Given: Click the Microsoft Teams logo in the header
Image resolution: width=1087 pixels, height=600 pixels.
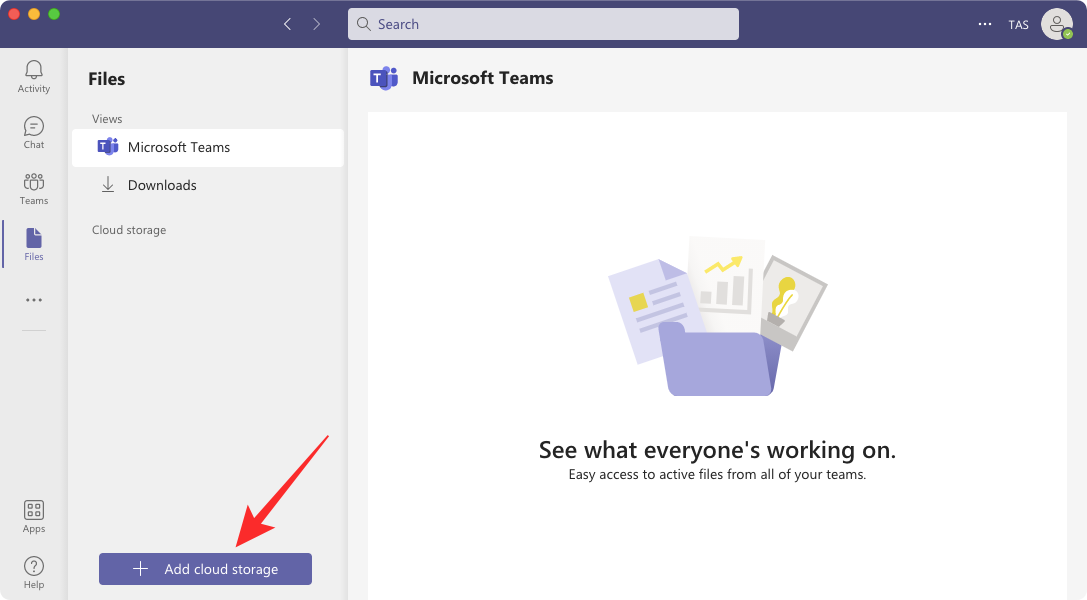Looking at the screenshot, I should point(383,78).
